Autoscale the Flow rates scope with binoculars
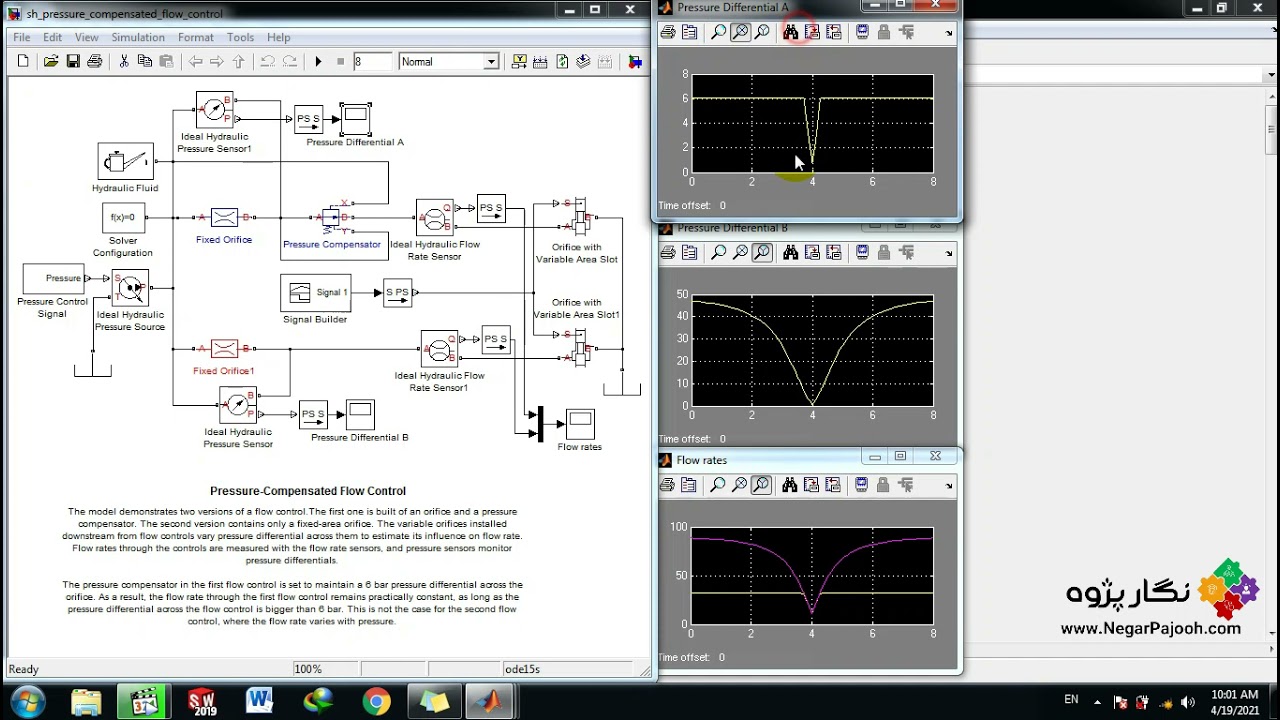The height and width of the screenshot is (720, 1280). pos(790,485)
